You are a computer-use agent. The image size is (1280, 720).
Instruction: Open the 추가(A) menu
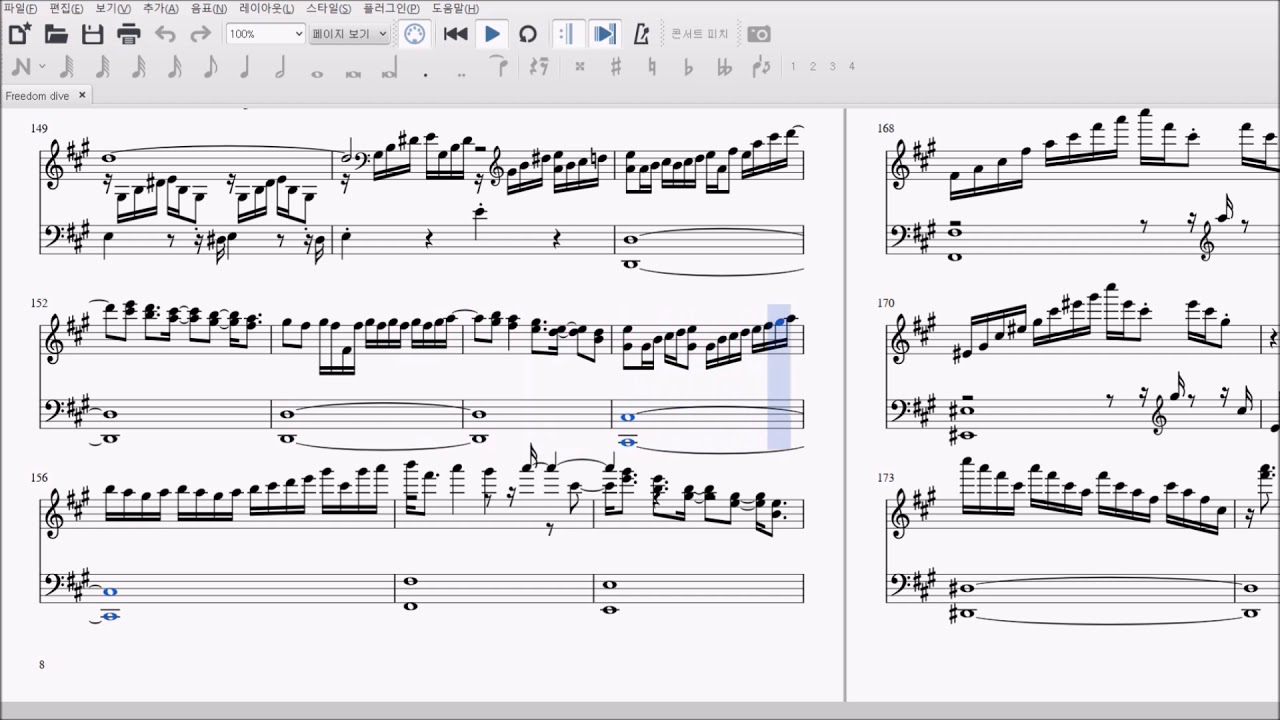(161, 8)
